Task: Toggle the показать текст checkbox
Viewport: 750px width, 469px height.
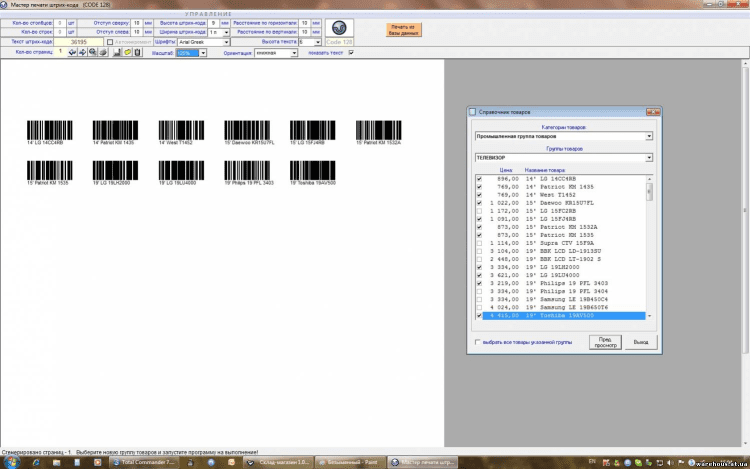Action: 351,53
